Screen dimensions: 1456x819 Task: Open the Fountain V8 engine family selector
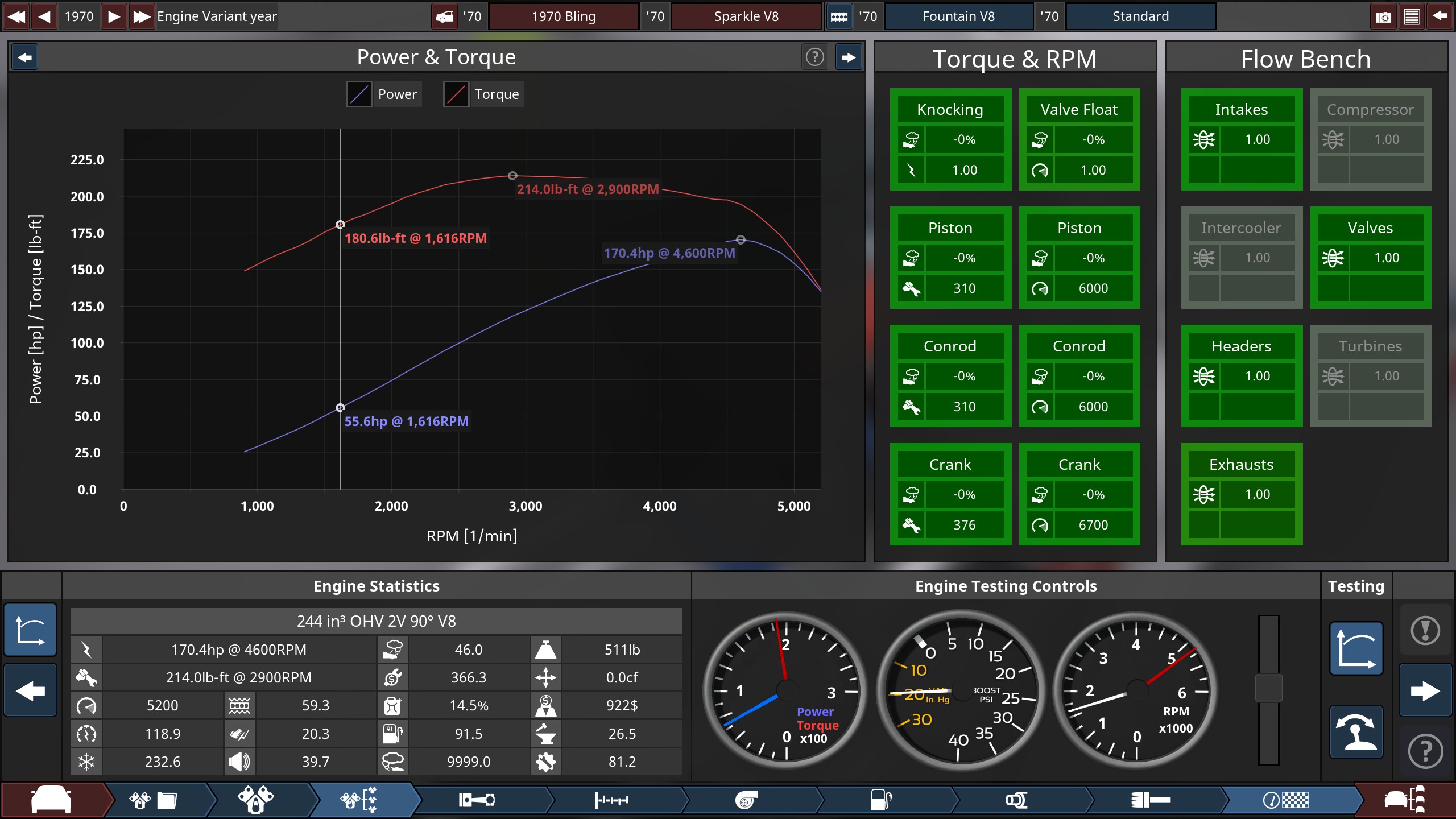pos(958,16)
